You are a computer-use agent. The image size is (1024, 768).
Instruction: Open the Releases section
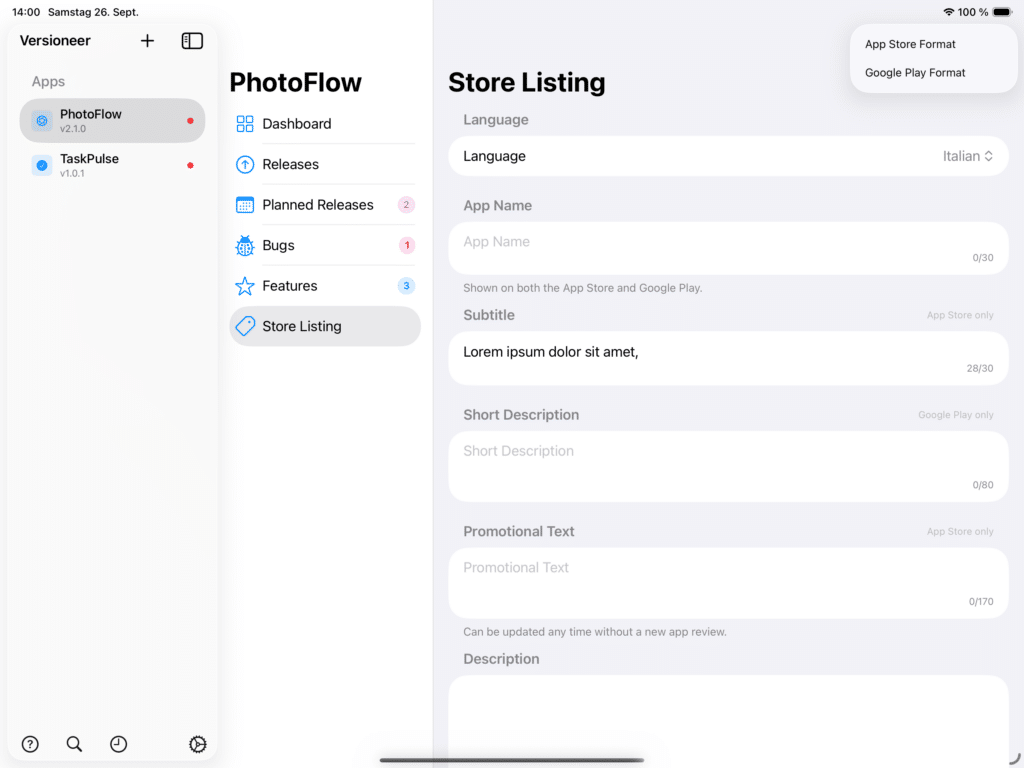coord(325,164)
